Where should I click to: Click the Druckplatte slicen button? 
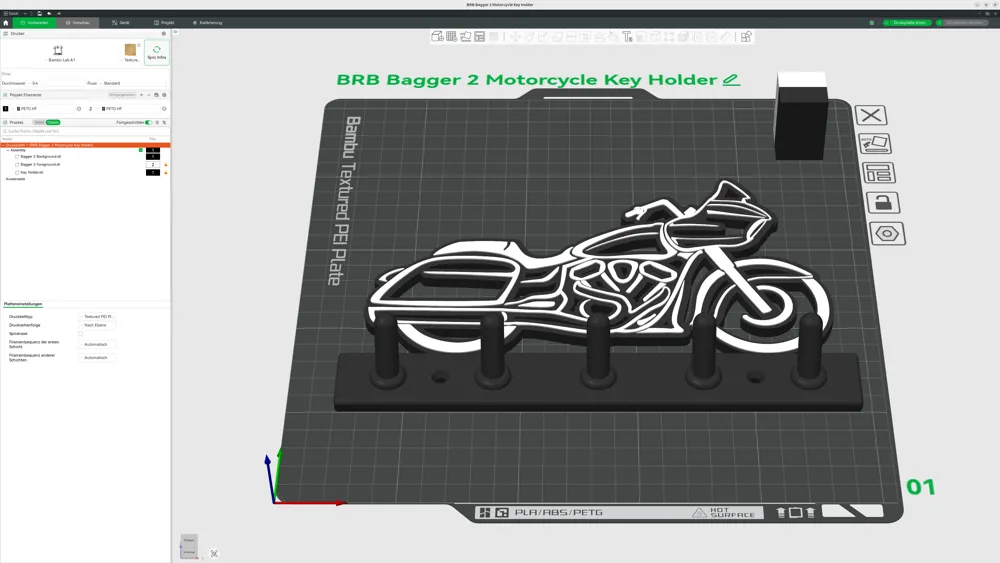pyautogui.click(x=906, y=22)
